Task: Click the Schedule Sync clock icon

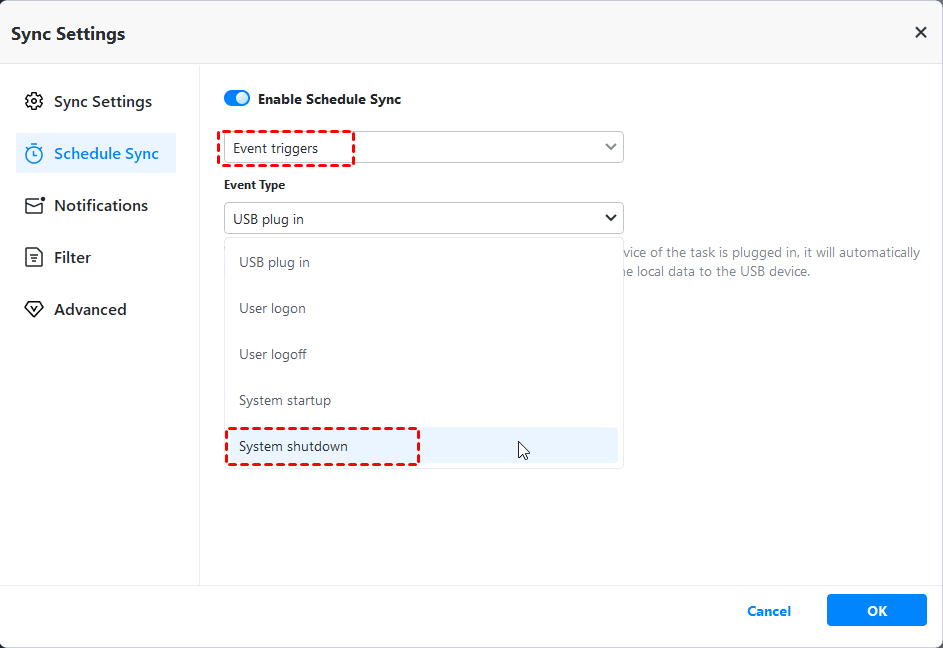Action: point(34,153)
